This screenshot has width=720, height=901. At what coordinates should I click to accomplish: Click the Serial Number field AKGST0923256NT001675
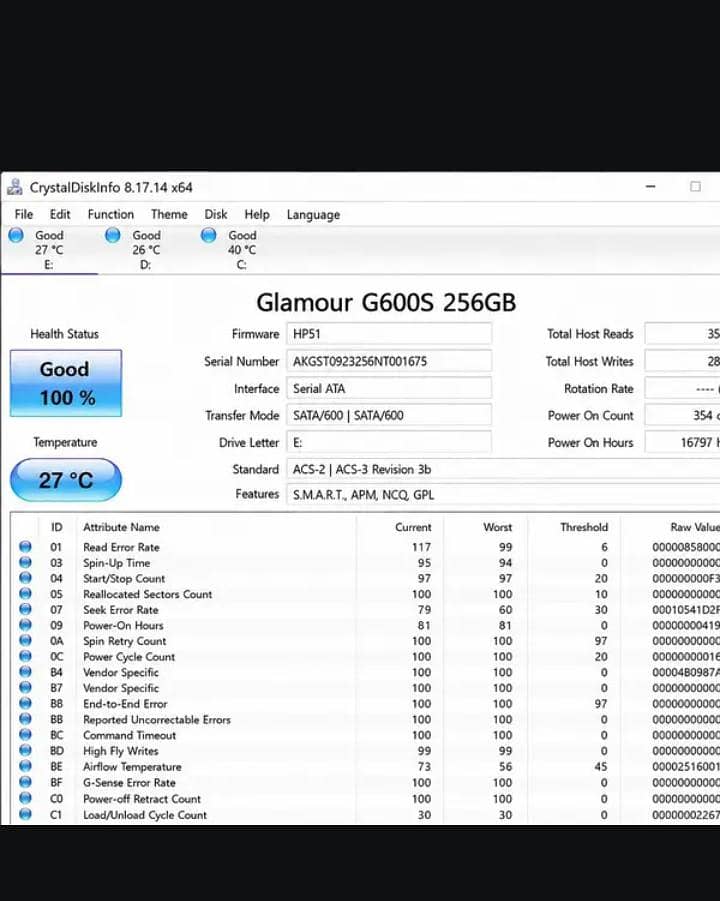click(x=389, y=361)
